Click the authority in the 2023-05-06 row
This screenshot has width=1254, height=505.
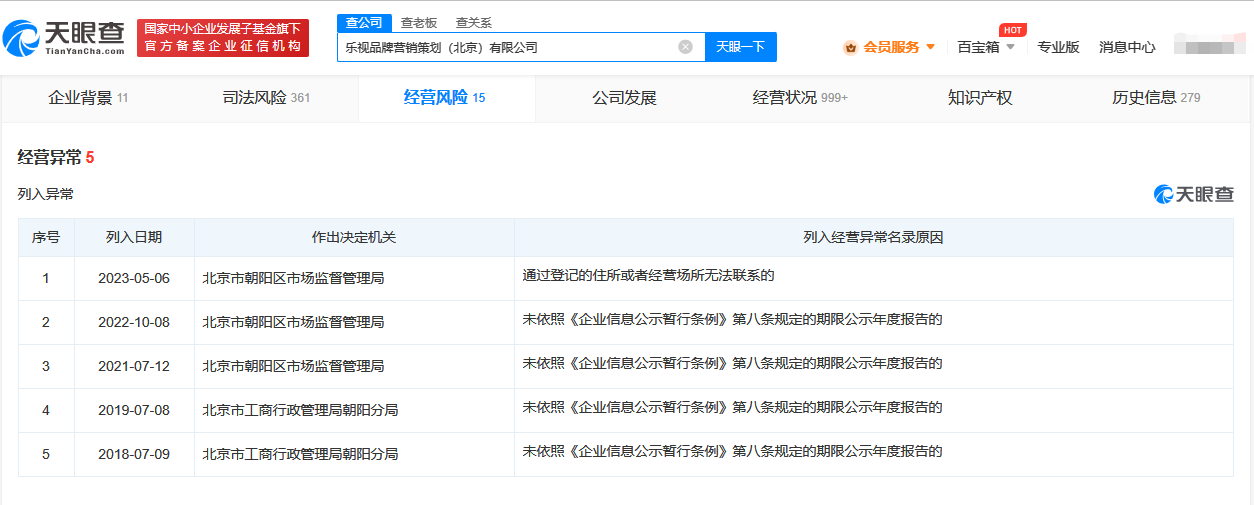tap(293, 279)
